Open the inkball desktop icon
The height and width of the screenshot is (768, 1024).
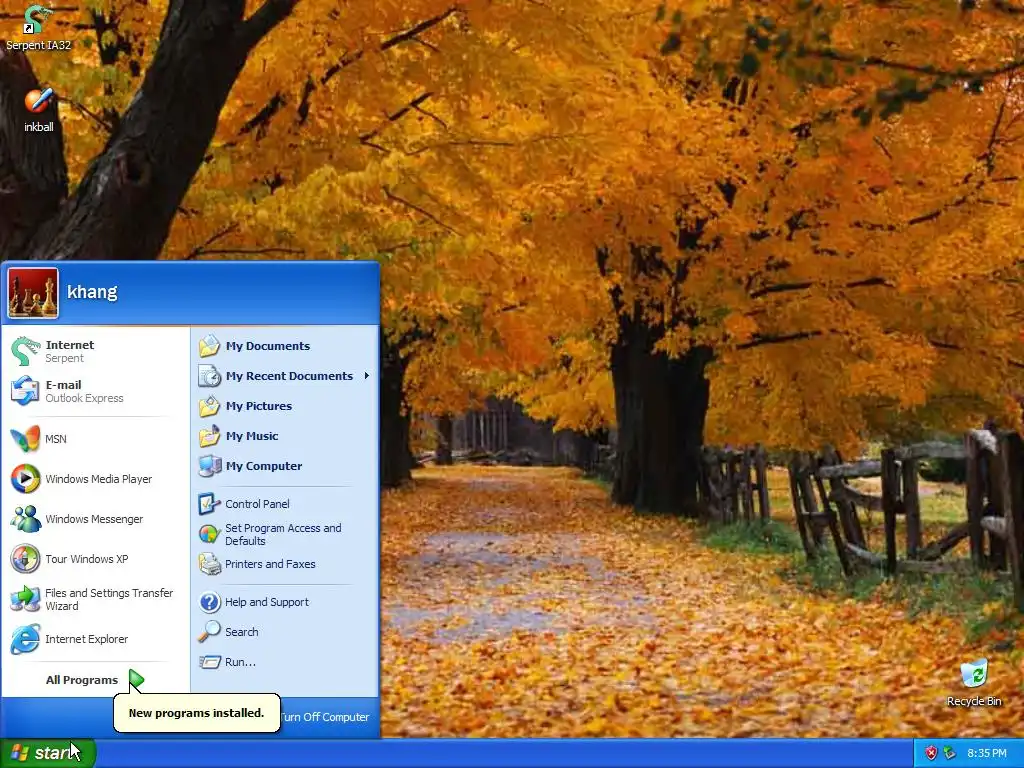39,110
